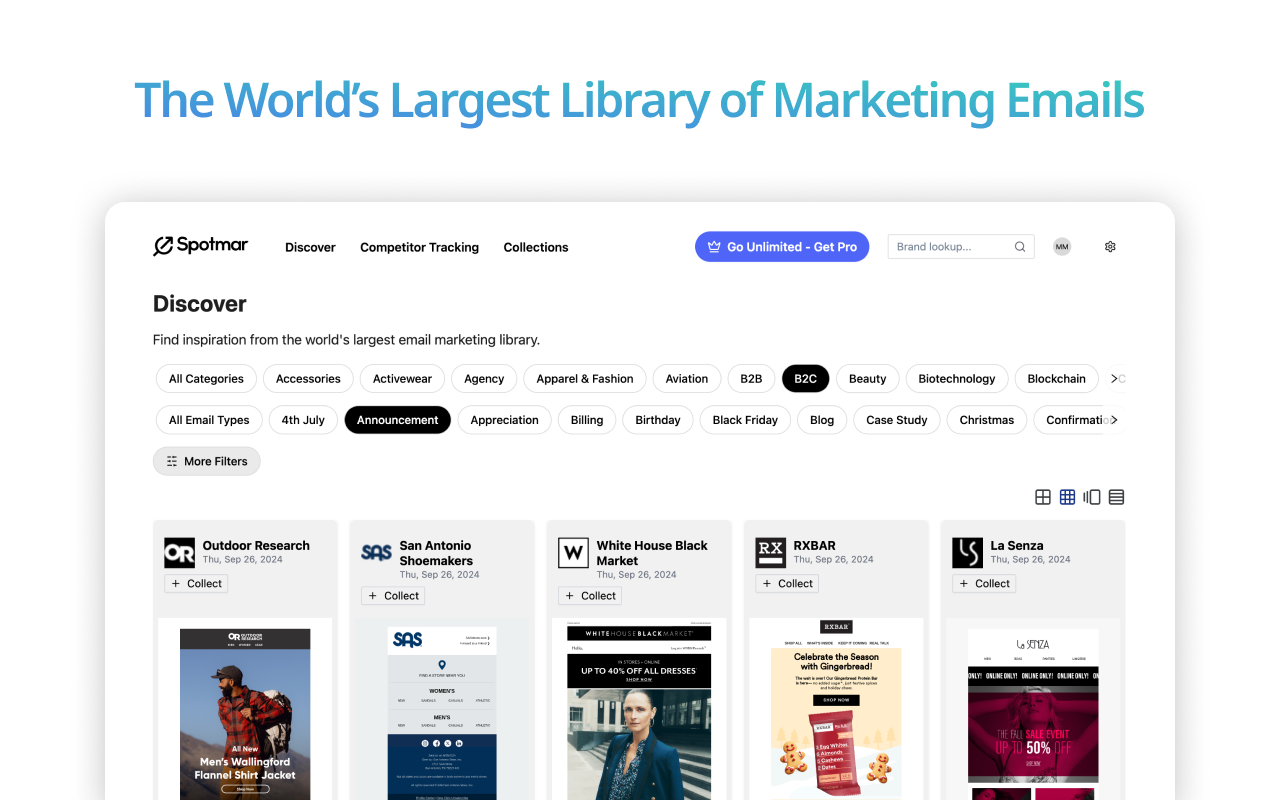
Task: Filter by Appreciation email type
Action: (x=504, y=420)
